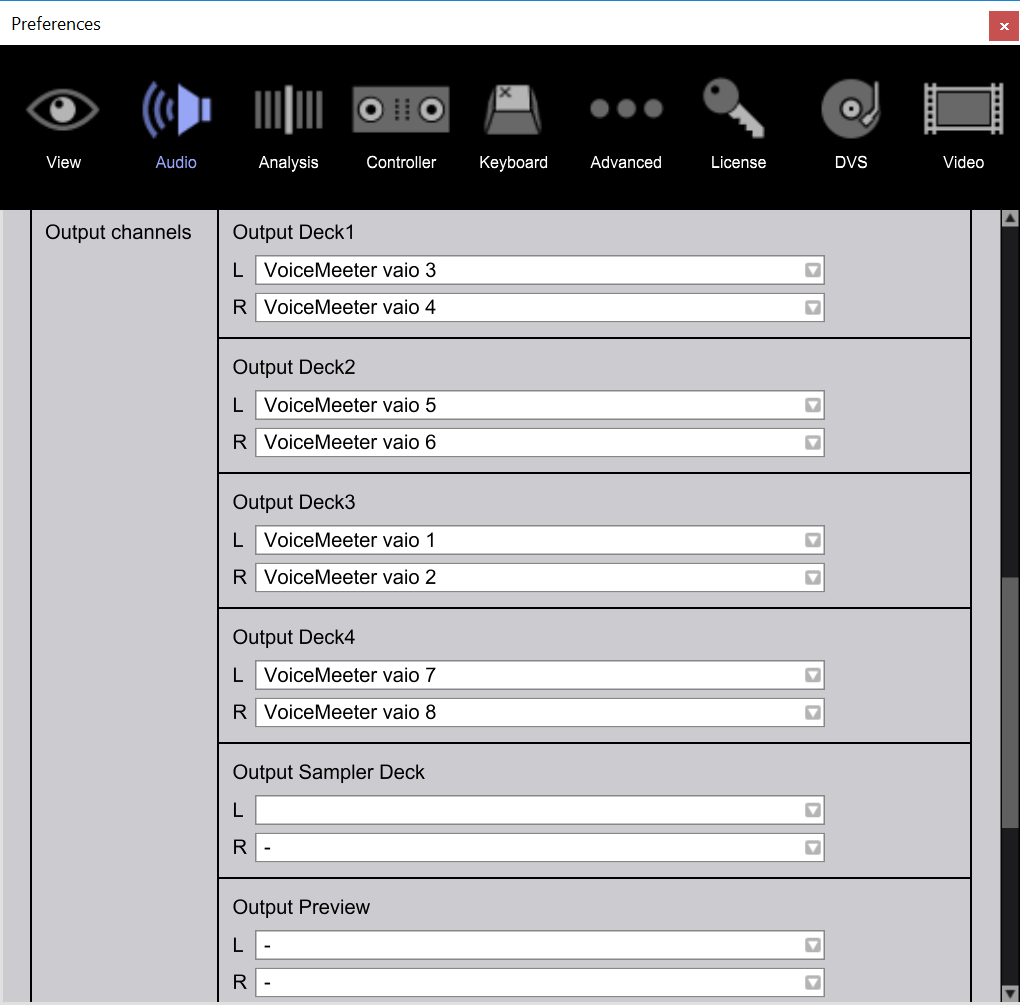Open the Video filmstrip icon
1020x1005 pixels.
coord(963,109)
